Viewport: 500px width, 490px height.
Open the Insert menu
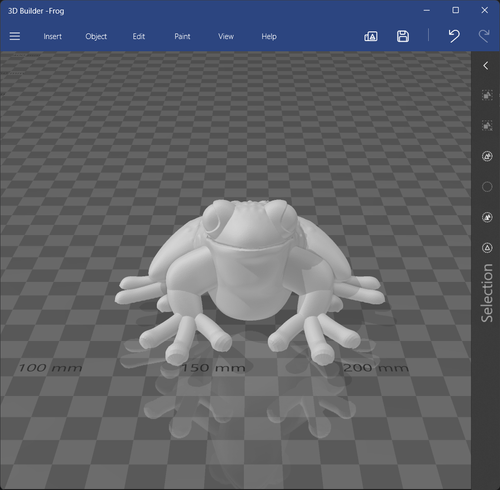pos(52,36)
